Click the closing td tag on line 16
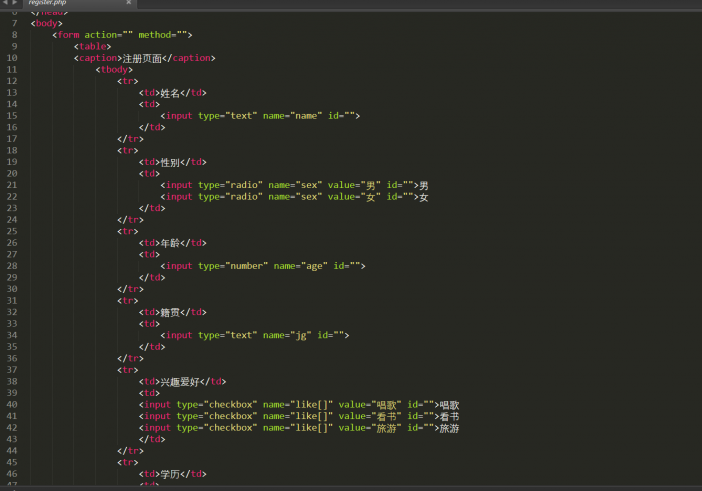The height and width of the screenshot is (491, 702). [152, 128]
